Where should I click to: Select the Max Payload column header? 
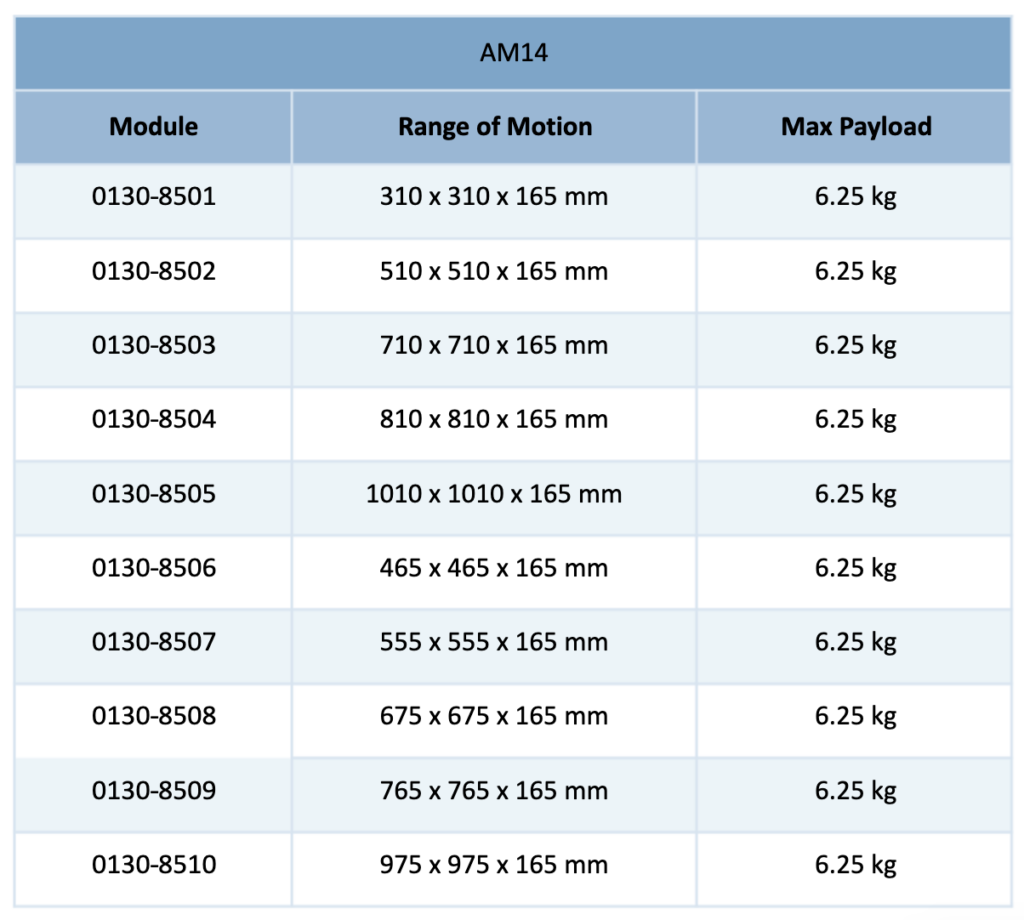pos(856,127)
